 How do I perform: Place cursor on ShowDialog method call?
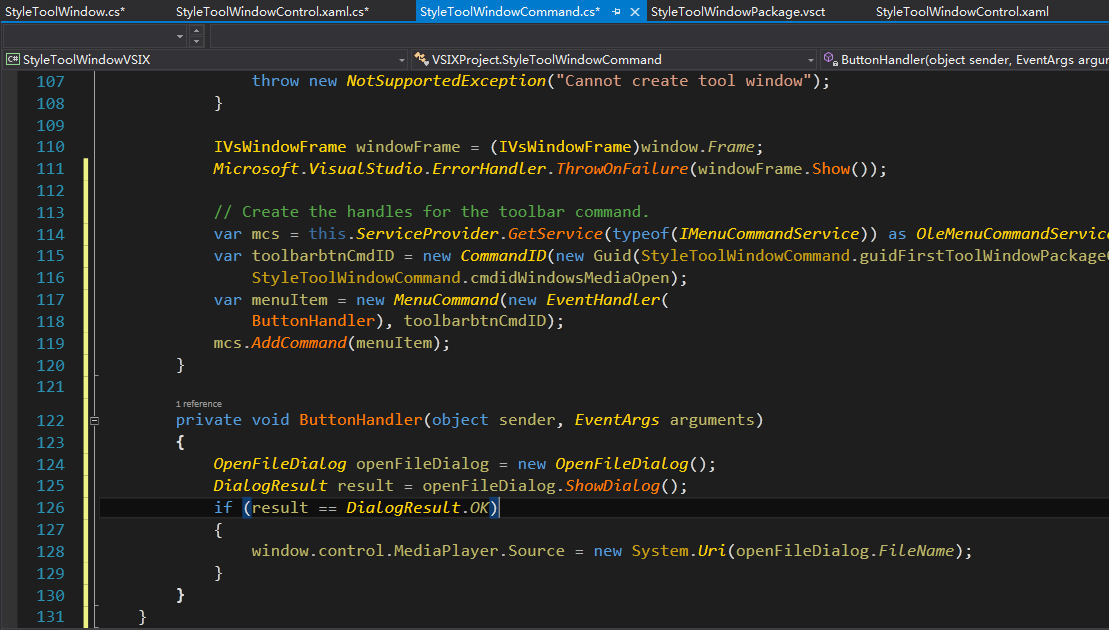pos(612,486)
